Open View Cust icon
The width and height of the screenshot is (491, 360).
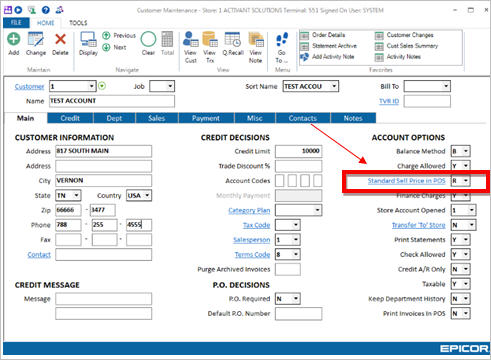pos(190,39)
